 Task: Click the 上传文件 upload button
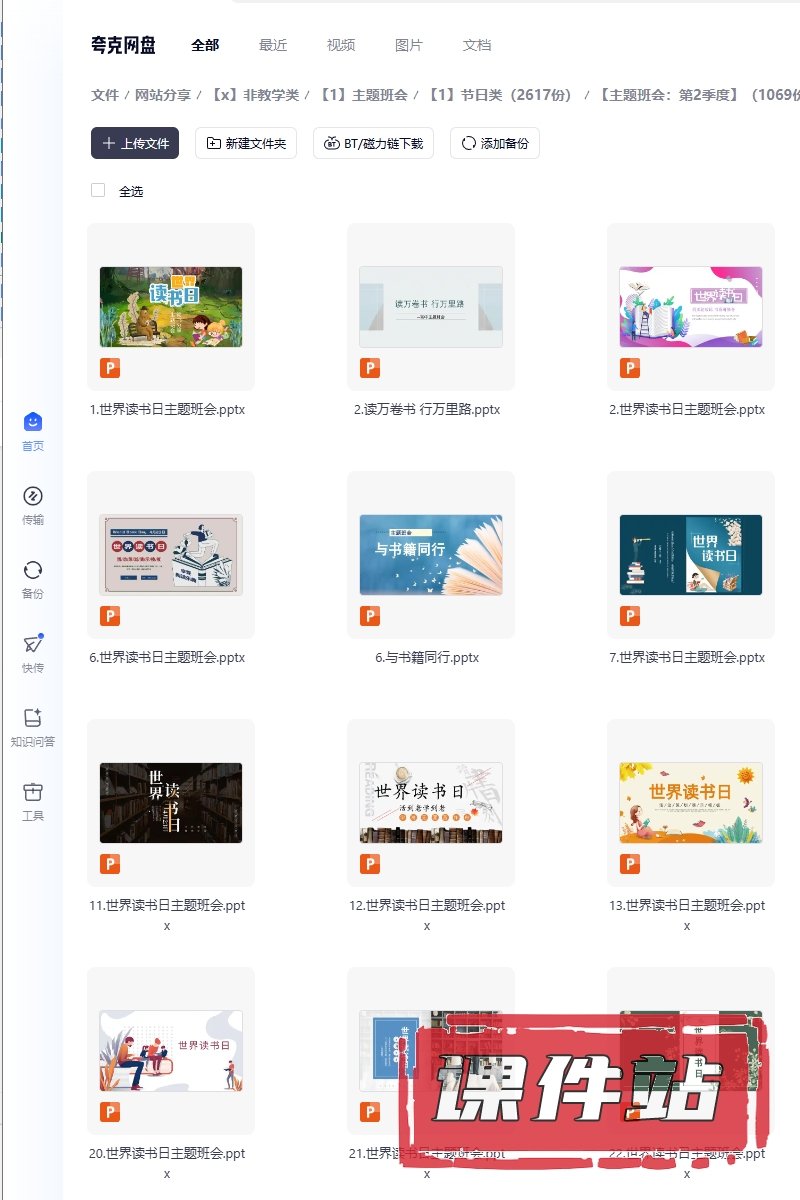coord(135,143)
